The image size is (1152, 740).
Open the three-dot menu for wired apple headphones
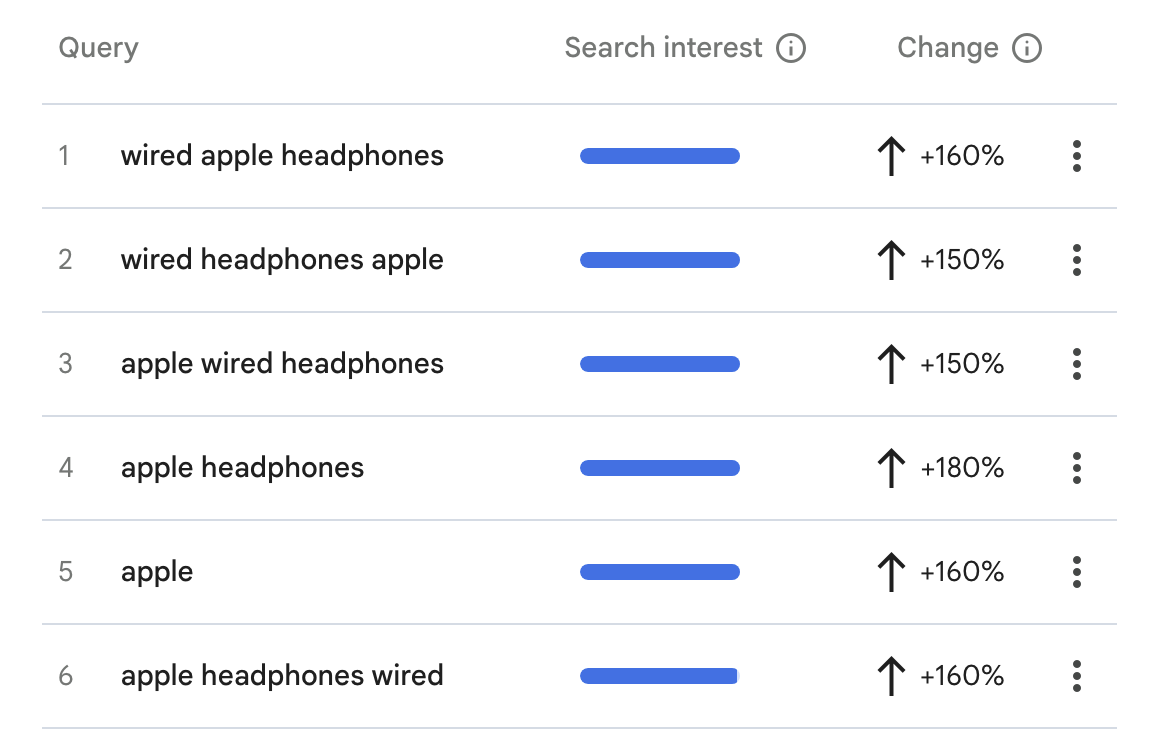(x=1076, y=156)
